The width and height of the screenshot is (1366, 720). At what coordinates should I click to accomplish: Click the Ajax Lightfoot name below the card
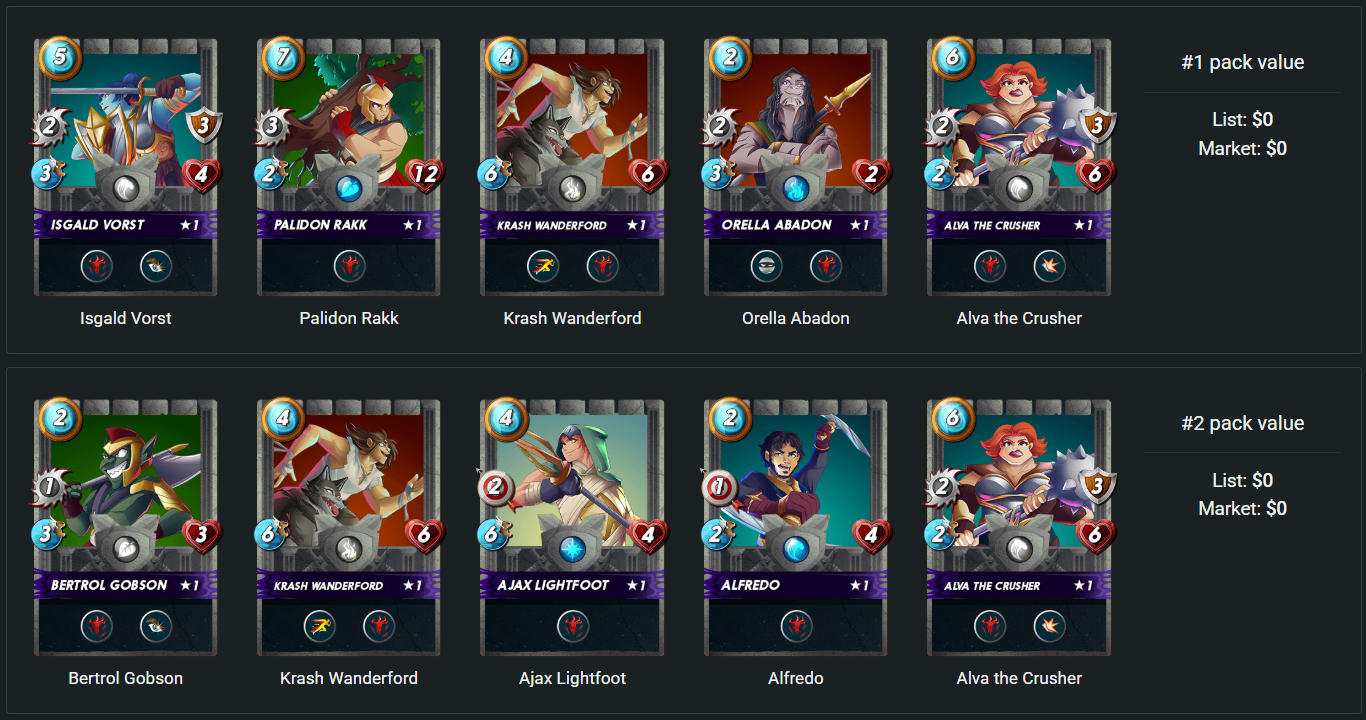click(x=573, y=678)
